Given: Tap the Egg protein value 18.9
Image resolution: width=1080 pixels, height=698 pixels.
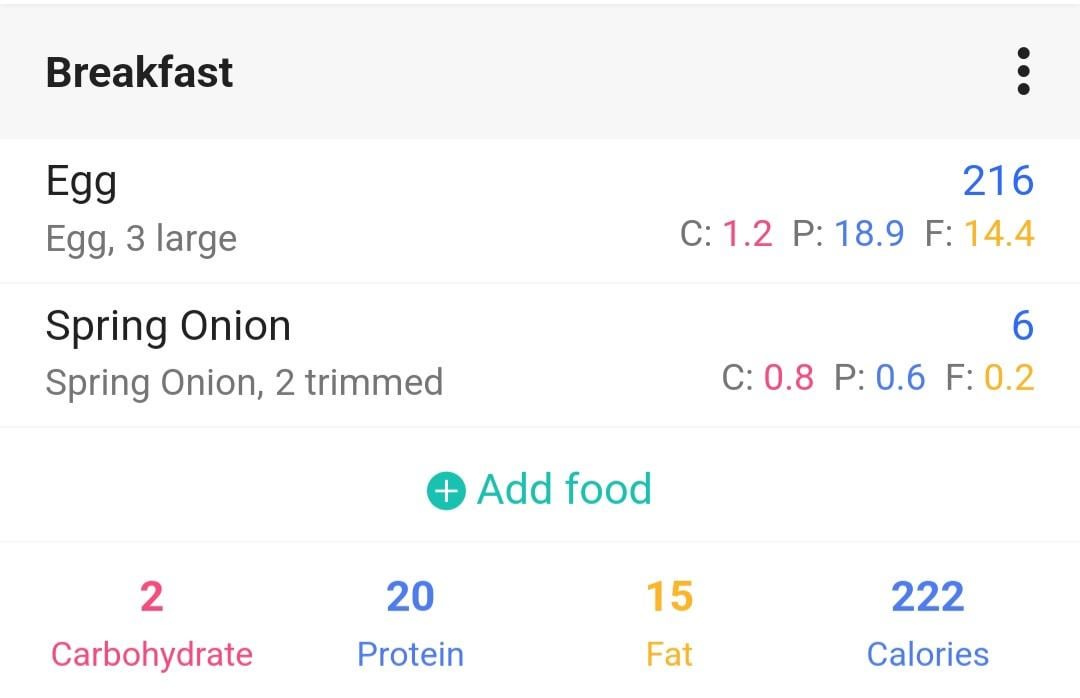Looking at the screenshot, I should click(869, 234).
